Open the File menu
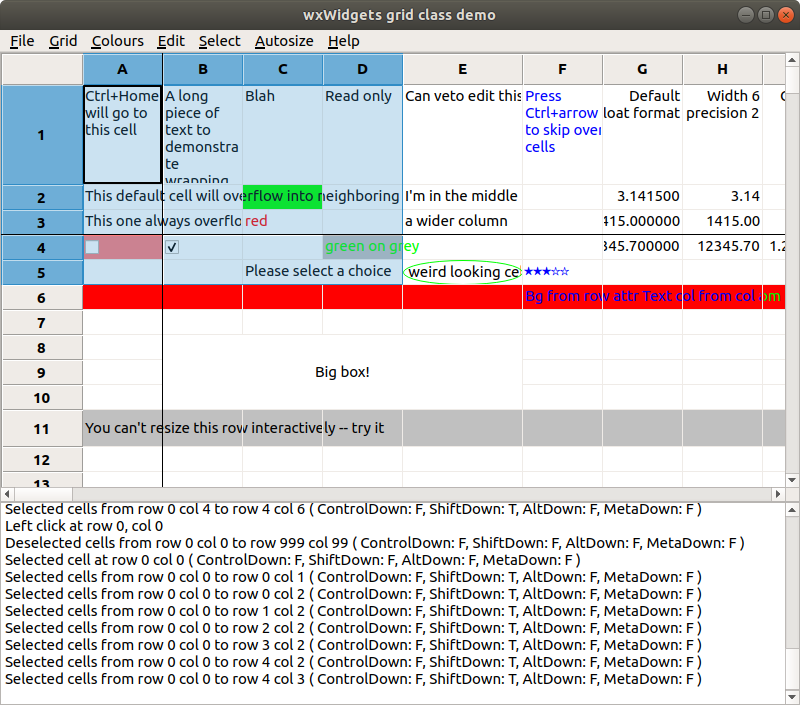This screenshot has width=800, height=705. [22, 41]
